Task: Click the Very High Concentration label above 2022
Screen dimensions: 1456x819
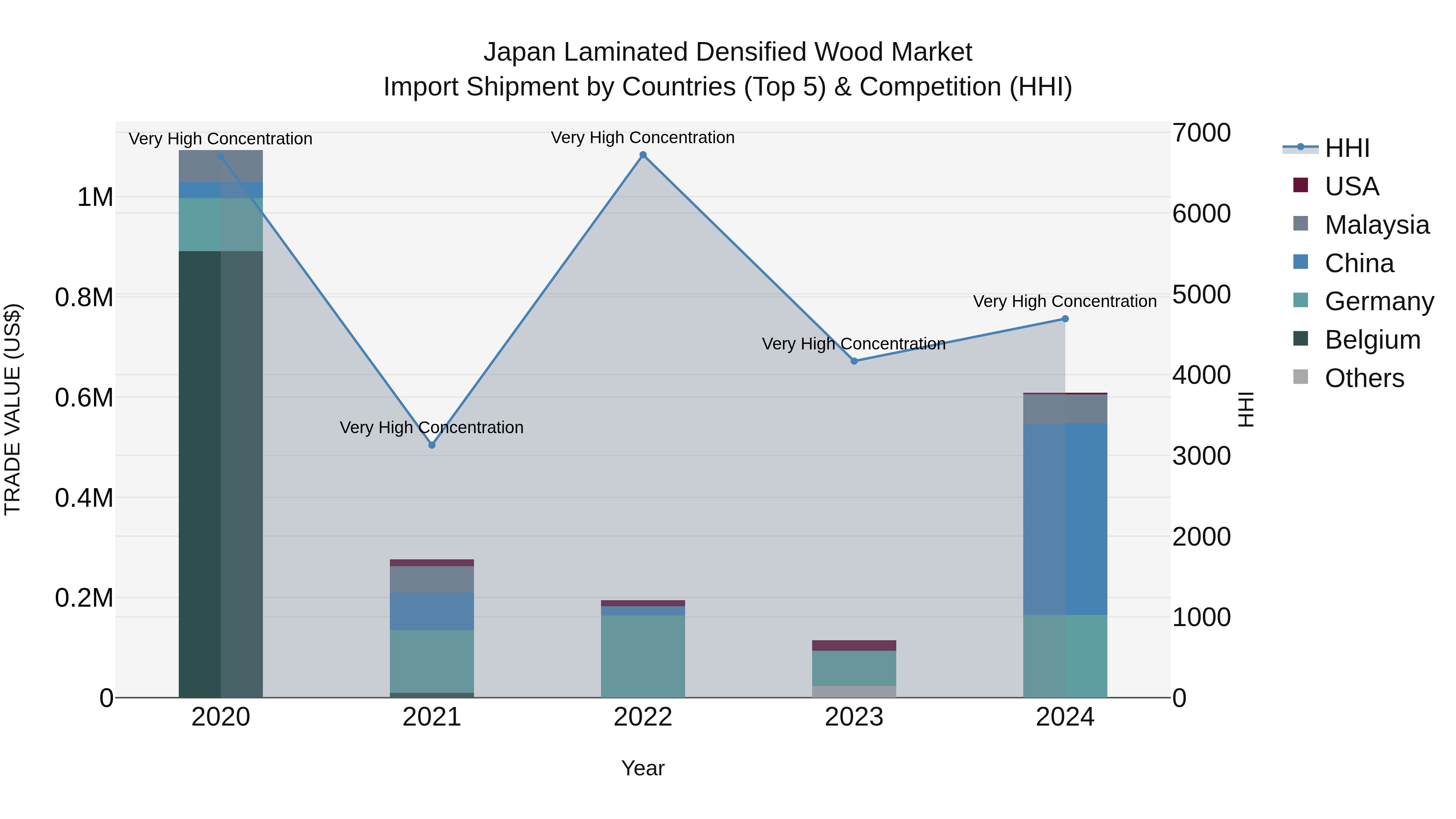Action: [x=643, y=138]
